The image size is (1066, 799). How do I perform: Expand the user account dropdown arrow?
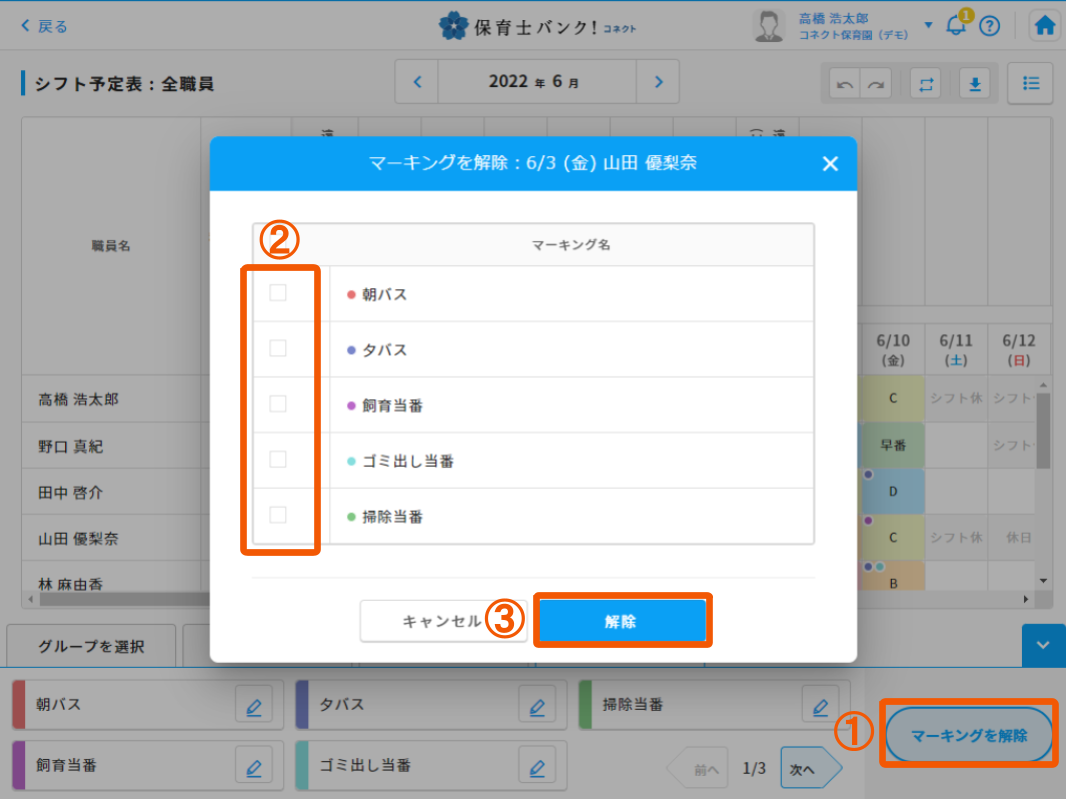click(x=928, y=25)
